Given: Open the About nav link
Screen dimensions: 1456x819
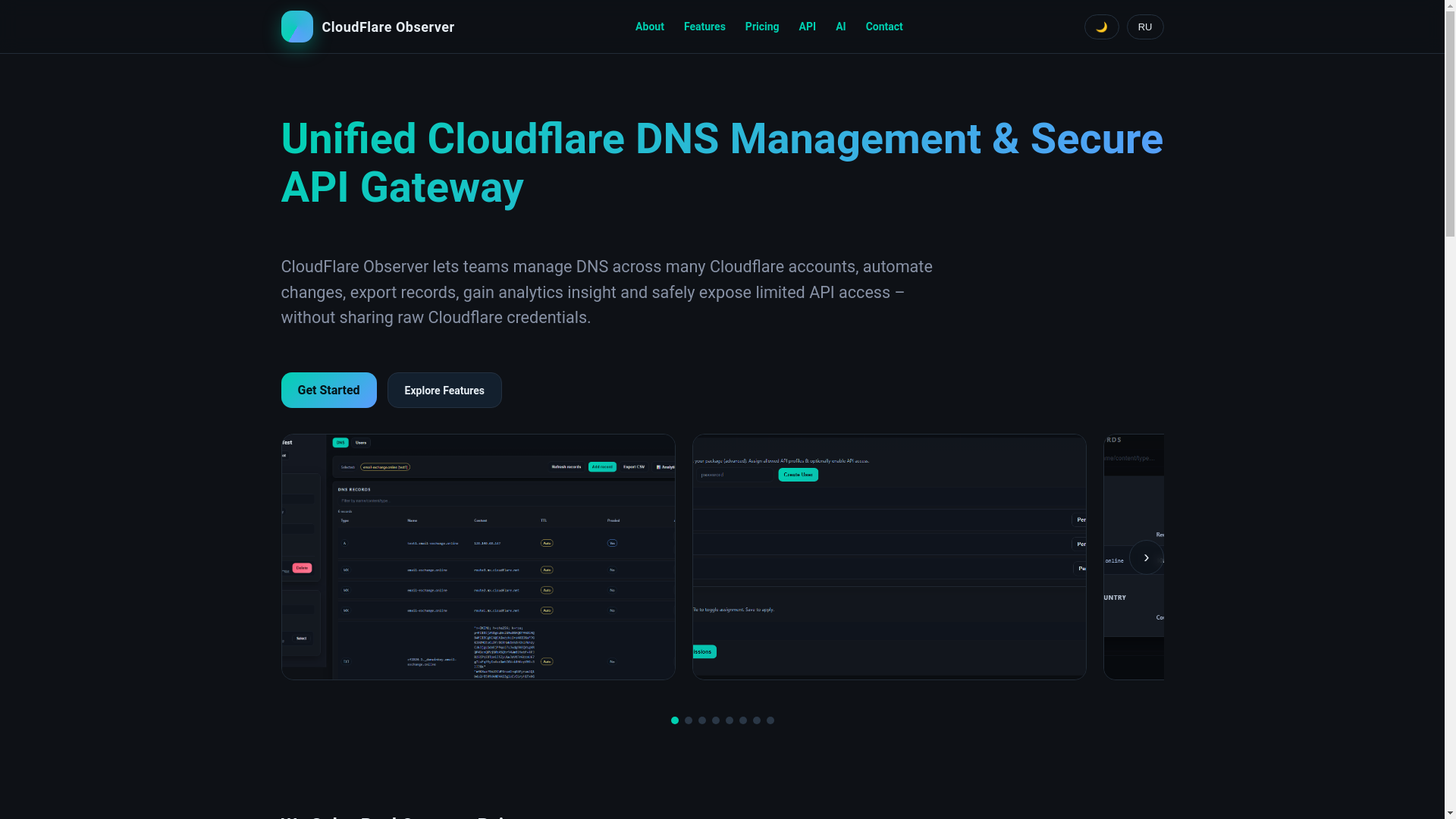Looking at the screenshot, I should [x=649, y=27].
